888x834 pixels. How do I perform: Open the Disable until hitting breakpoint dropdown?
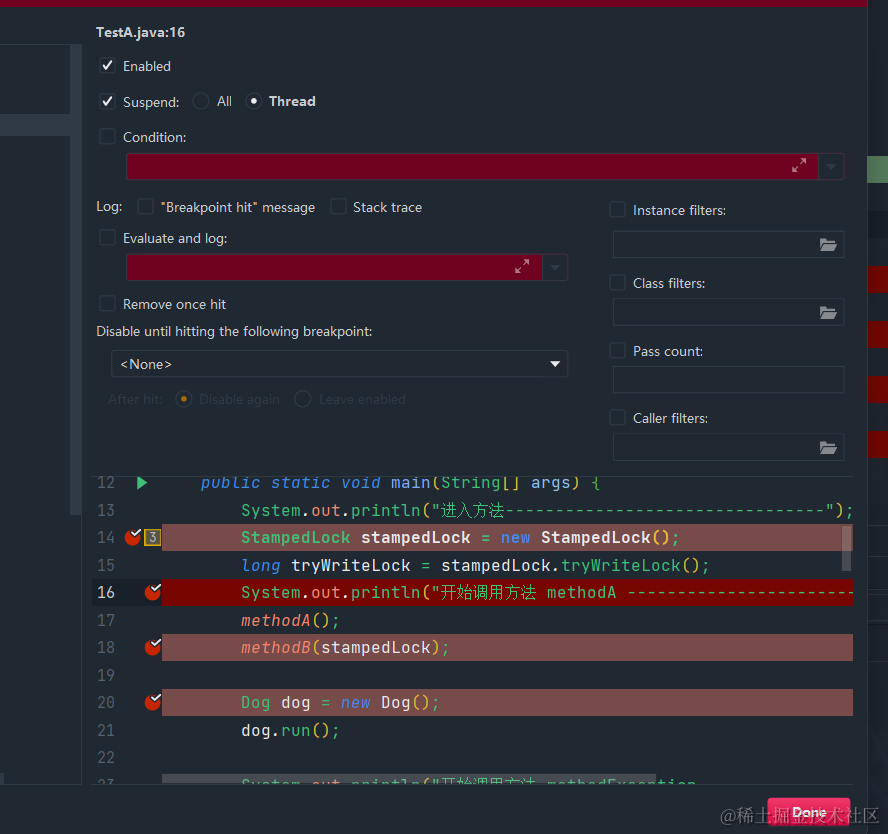(555, 364)
